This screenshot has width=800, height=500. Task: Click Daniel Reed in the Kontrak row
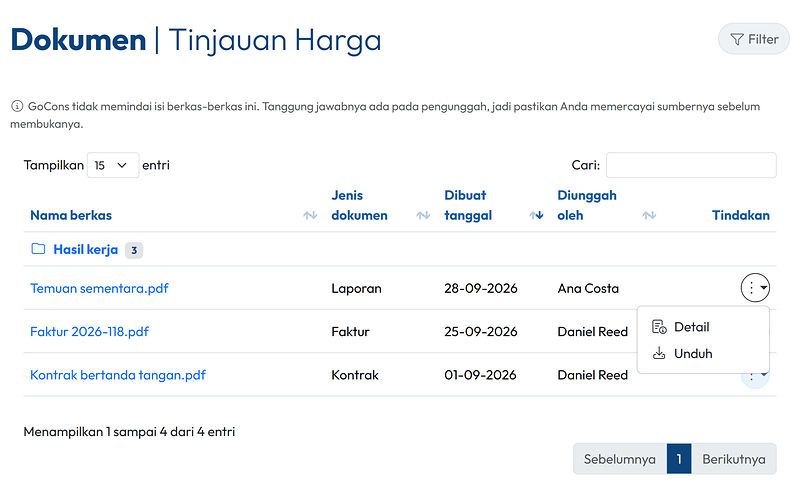click(592, 375)
